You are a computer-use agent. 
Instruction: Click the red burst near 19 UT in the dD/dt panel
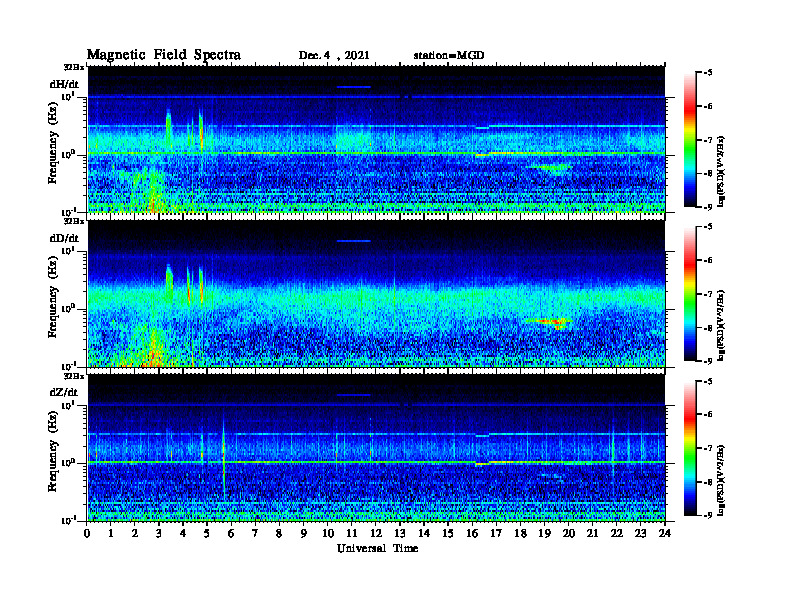[550, 321]
